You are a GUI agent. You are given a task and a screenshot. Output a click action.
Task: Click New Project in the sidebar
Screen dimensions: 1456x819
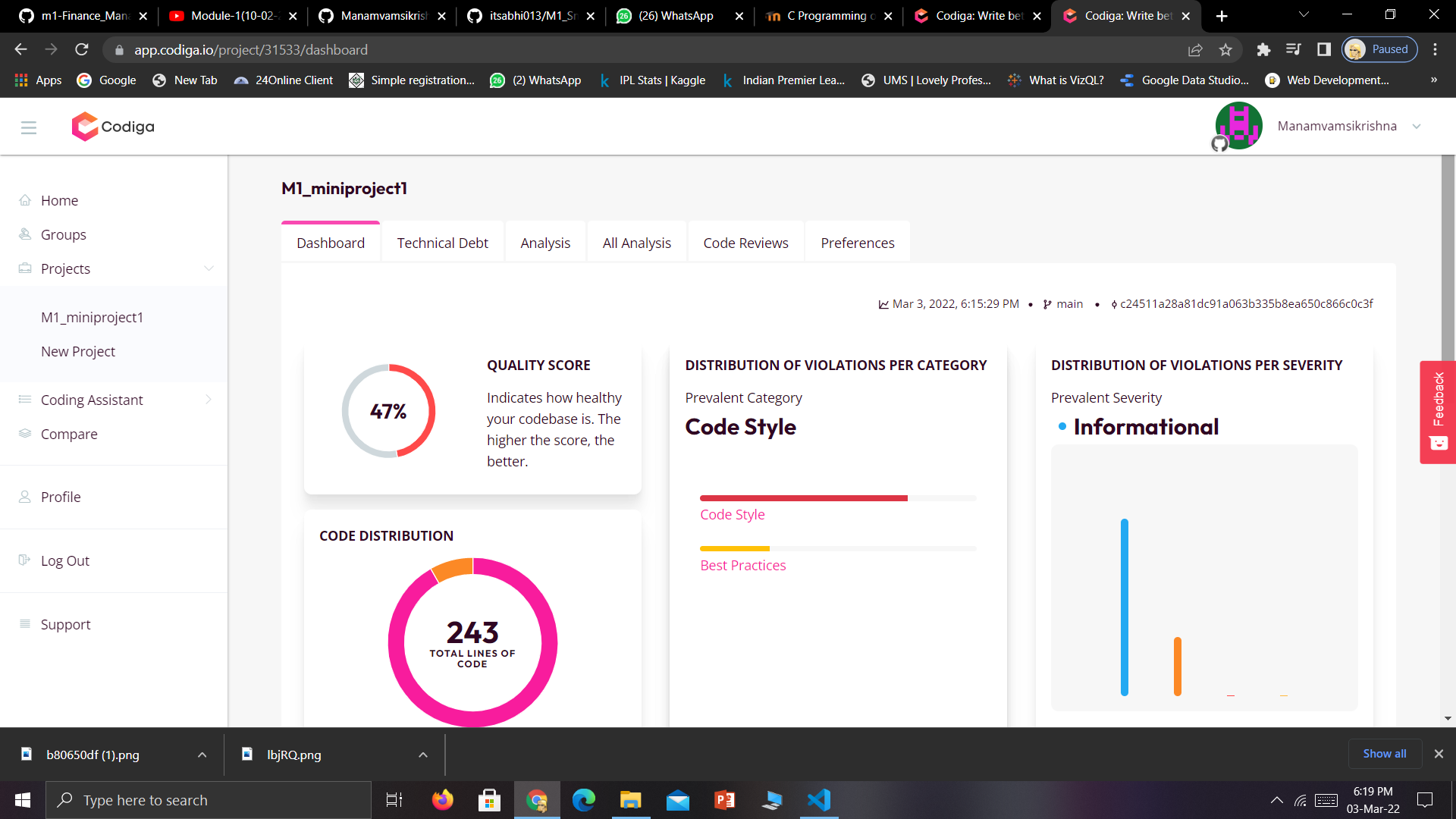click(78, 351)
